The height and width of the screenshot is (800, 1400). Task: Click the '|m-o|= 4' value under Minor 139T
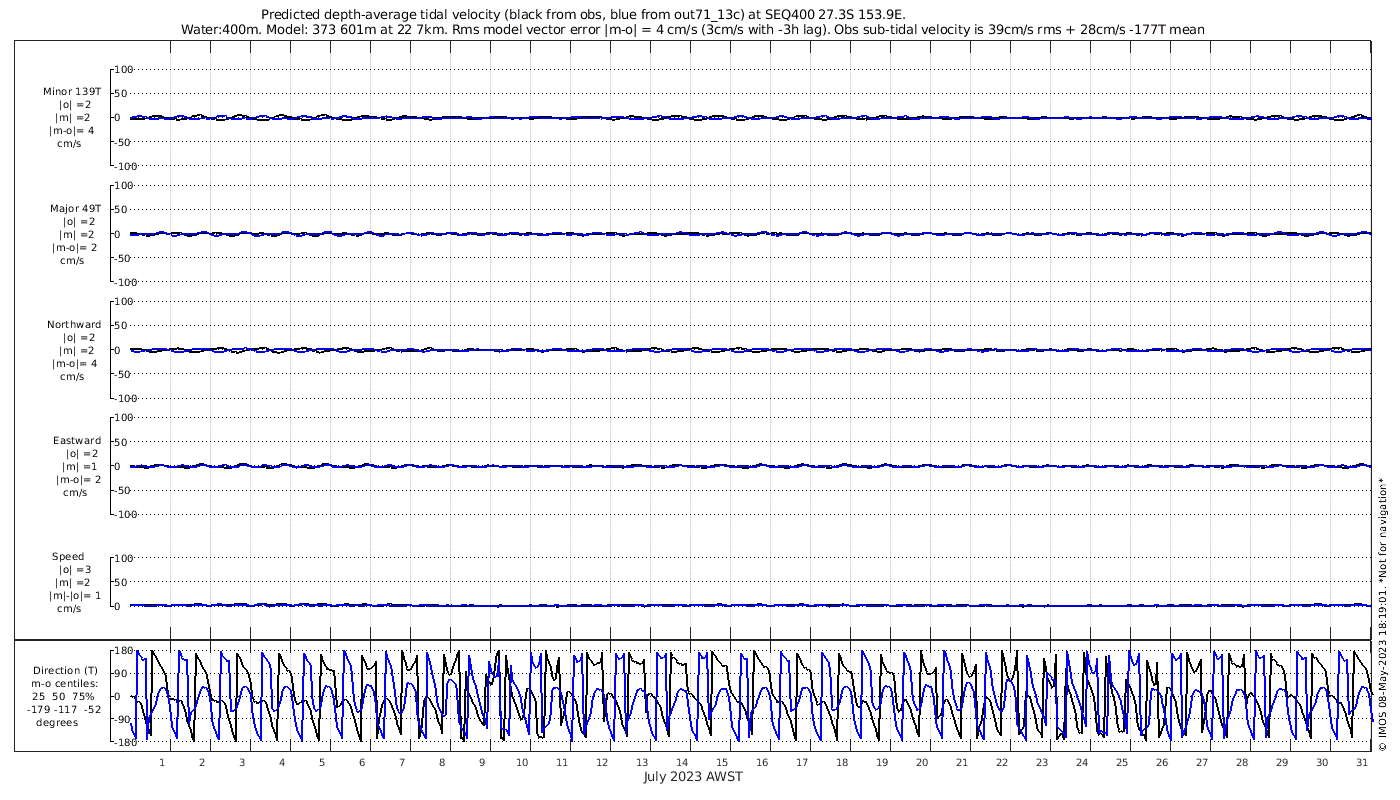click(x=75, y=131)
